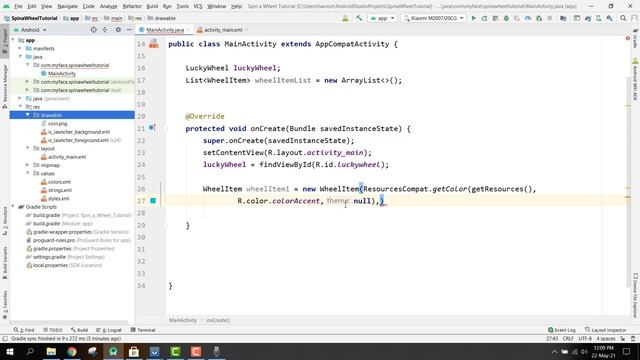Collapse the values folder
This screenshot has width=640, height=360.
pyautogui.click(x=27, y=173)
